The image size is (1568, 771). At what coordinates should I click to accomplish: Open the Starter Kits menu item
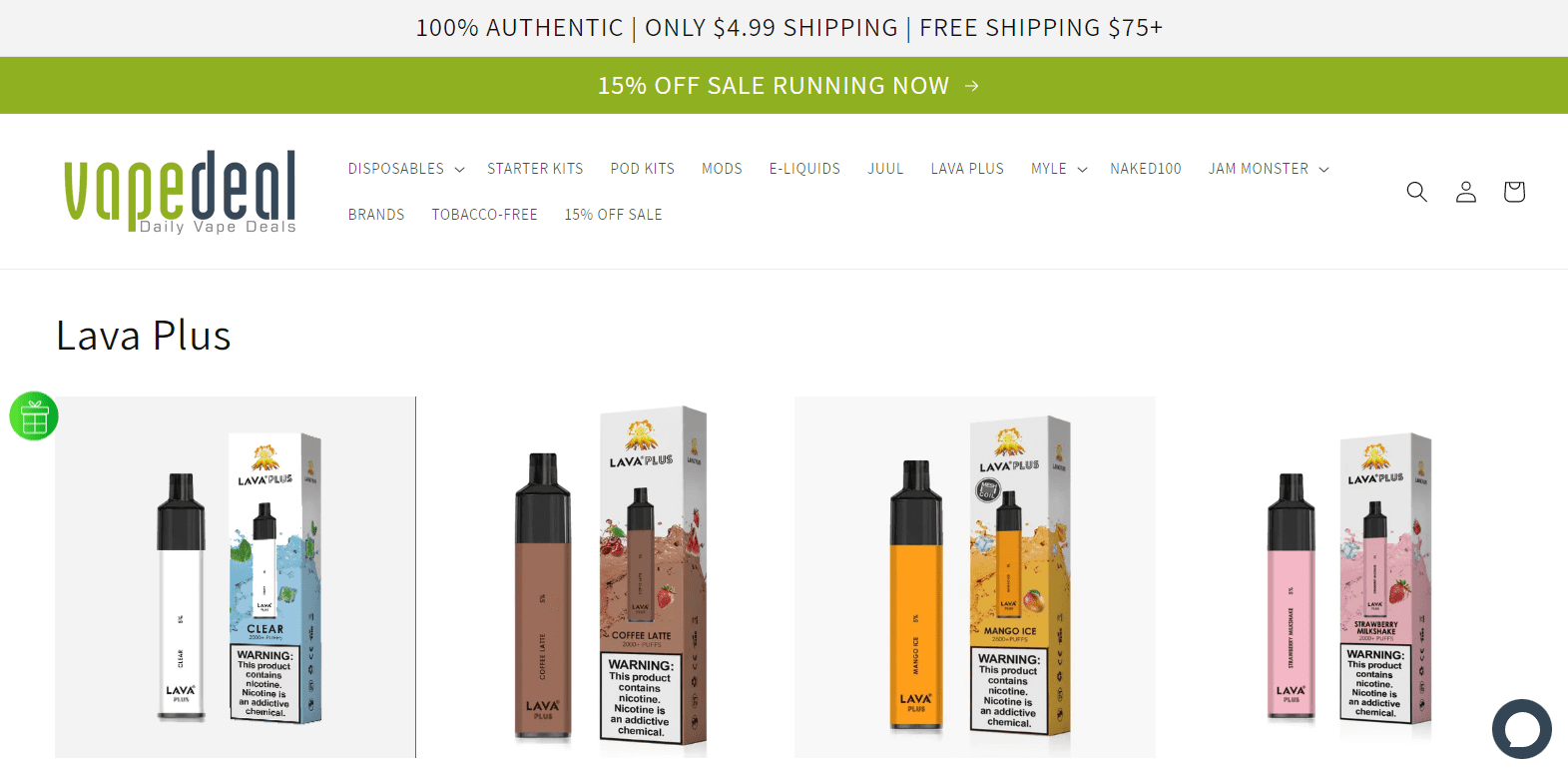[535, 169]
